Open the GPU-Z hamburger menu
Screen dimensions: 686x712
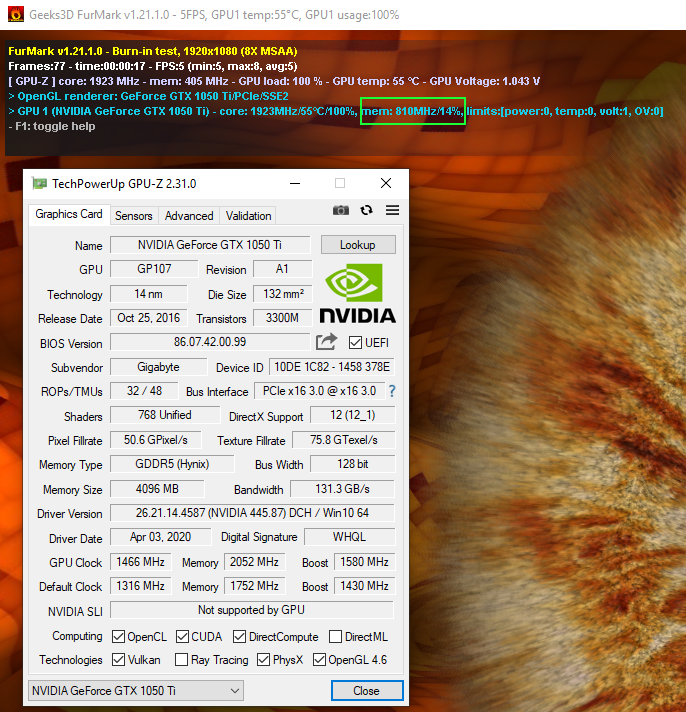(392, 210)
